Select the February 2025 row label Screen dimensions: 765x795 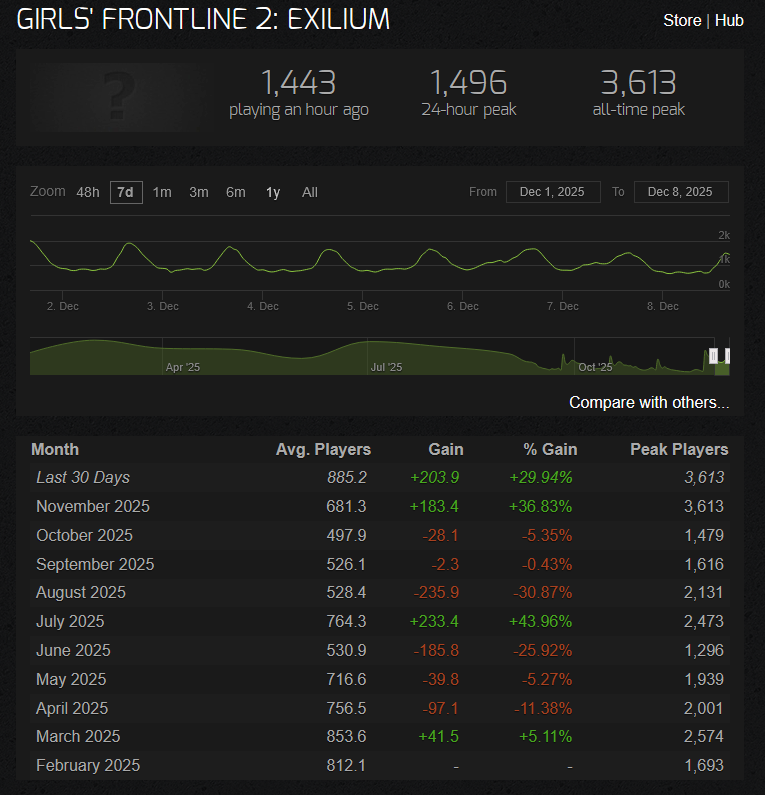(88, 765)
